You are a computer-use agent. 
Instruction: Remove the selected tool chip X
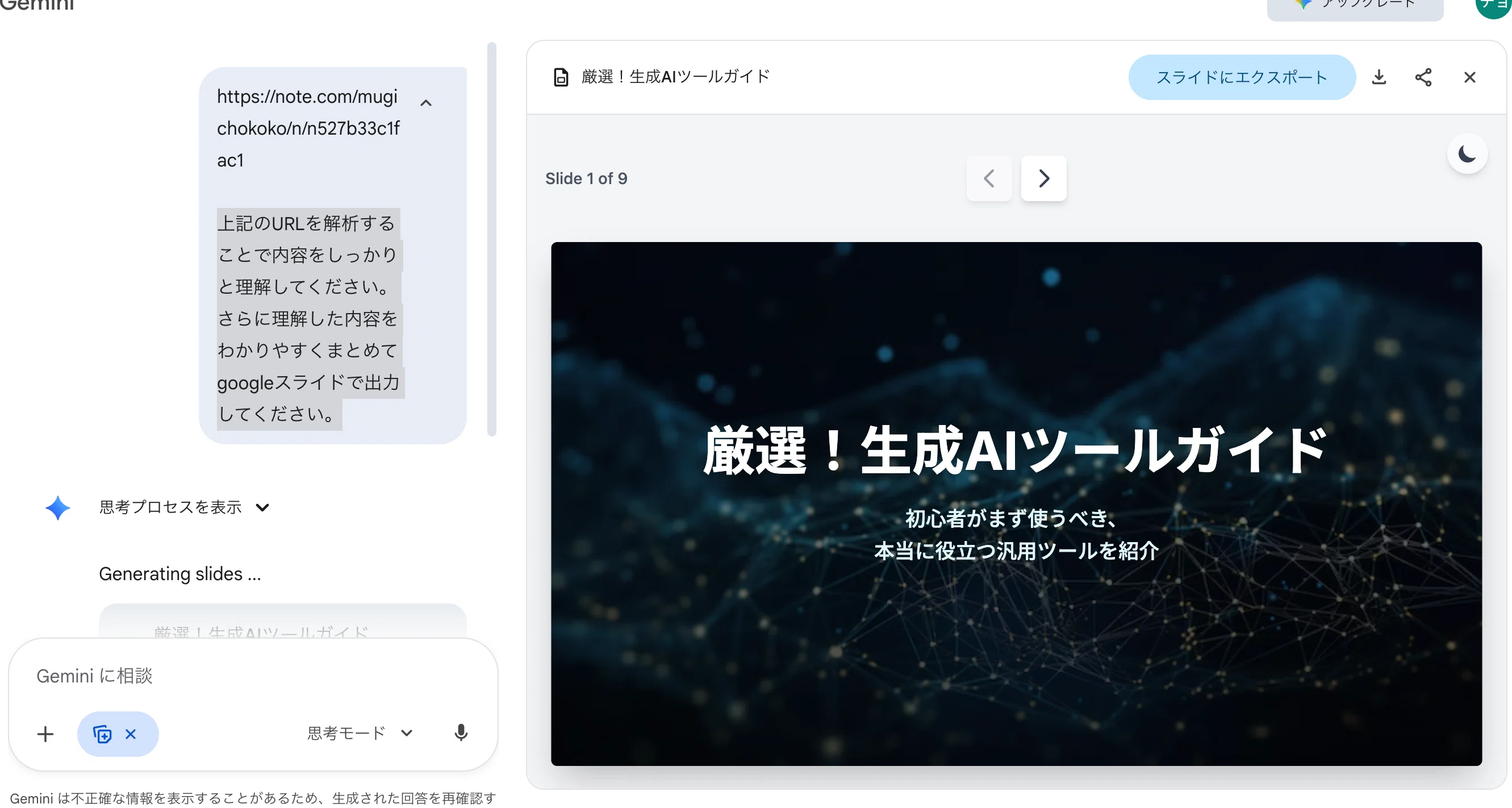[131, 734]
